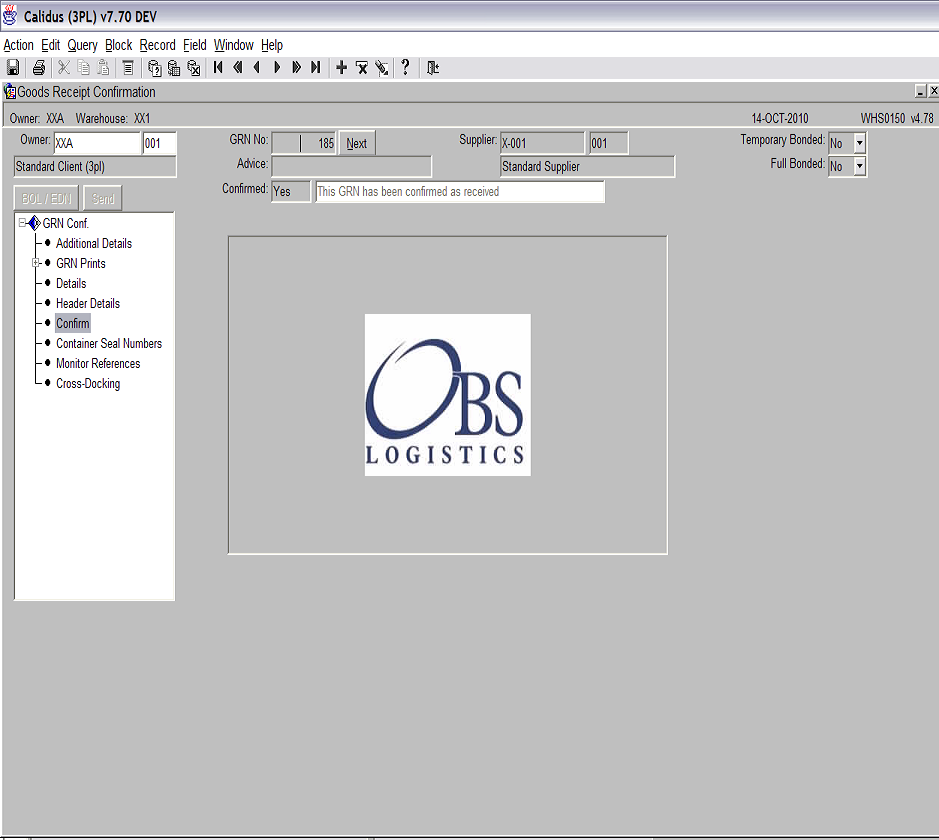939x840 pixels.
Task: Collapse the GRN Conf. tree root
Action: point(22,223)
